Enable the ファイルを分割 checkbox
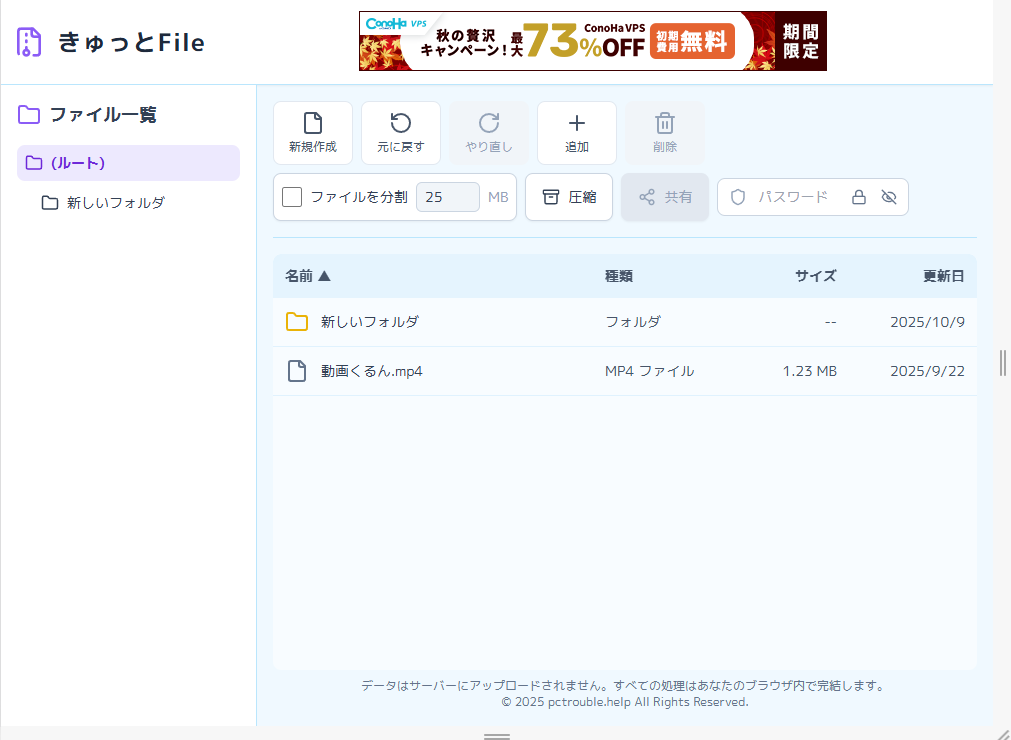This screenshot has height=740, width=1011. tap(292, 197)
